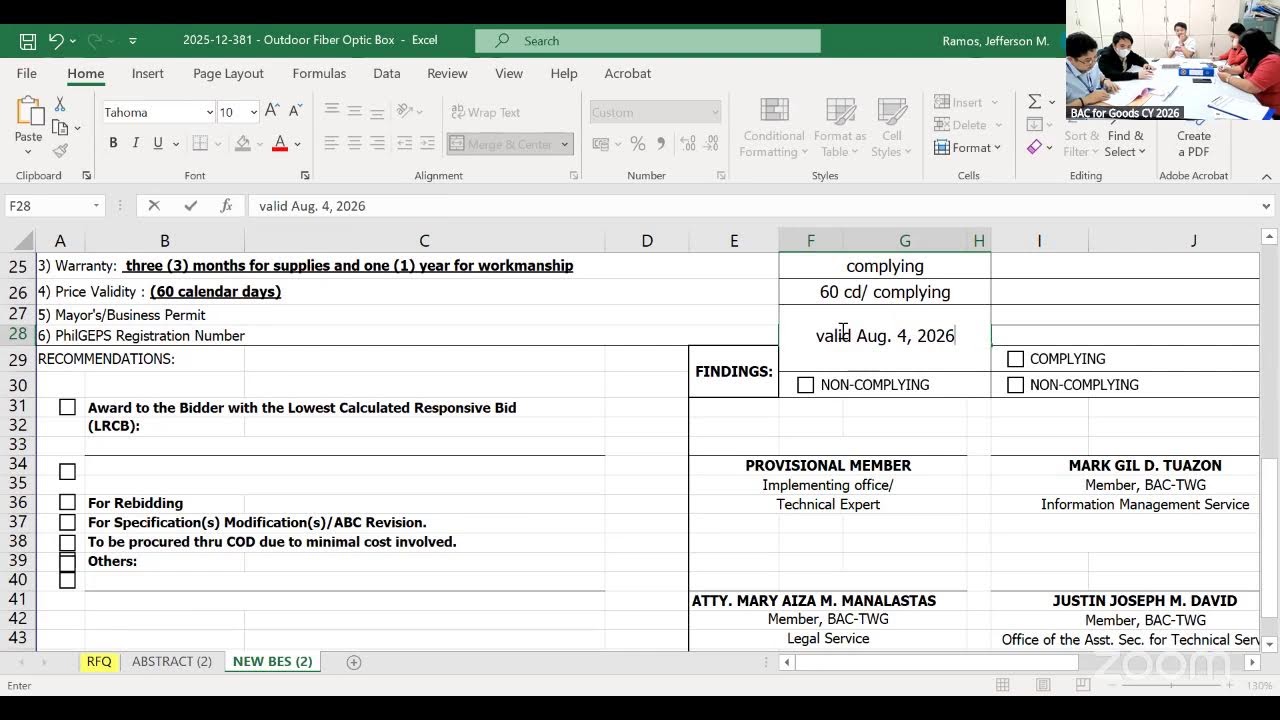
Task: Switch to the Page Layout tab
Action: [x=228, y=73]
